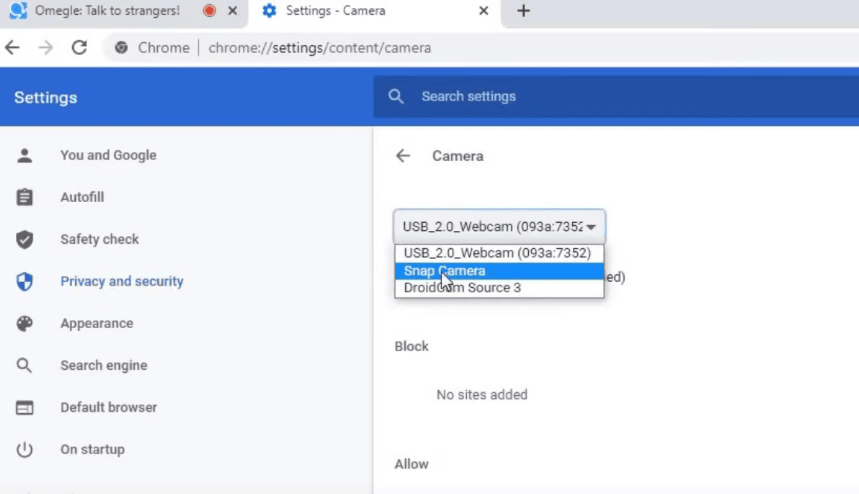Image resolution: width=859 pixels, height=494 pixels.
Task: Click the Settings header title
Action: pos(45,97)
